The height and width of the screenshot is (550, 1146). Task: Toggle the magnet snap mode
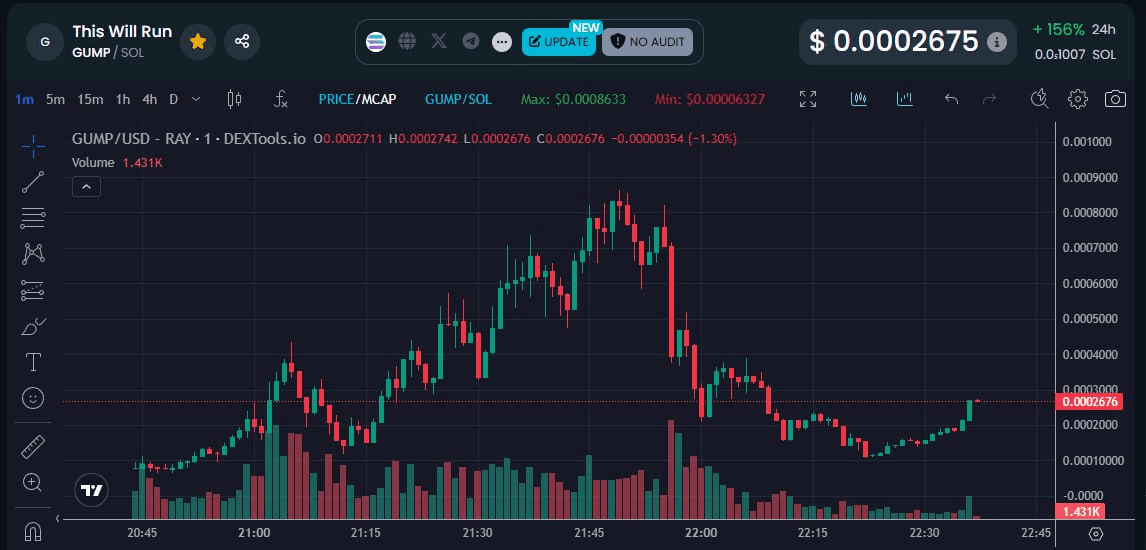coord(33,530)
